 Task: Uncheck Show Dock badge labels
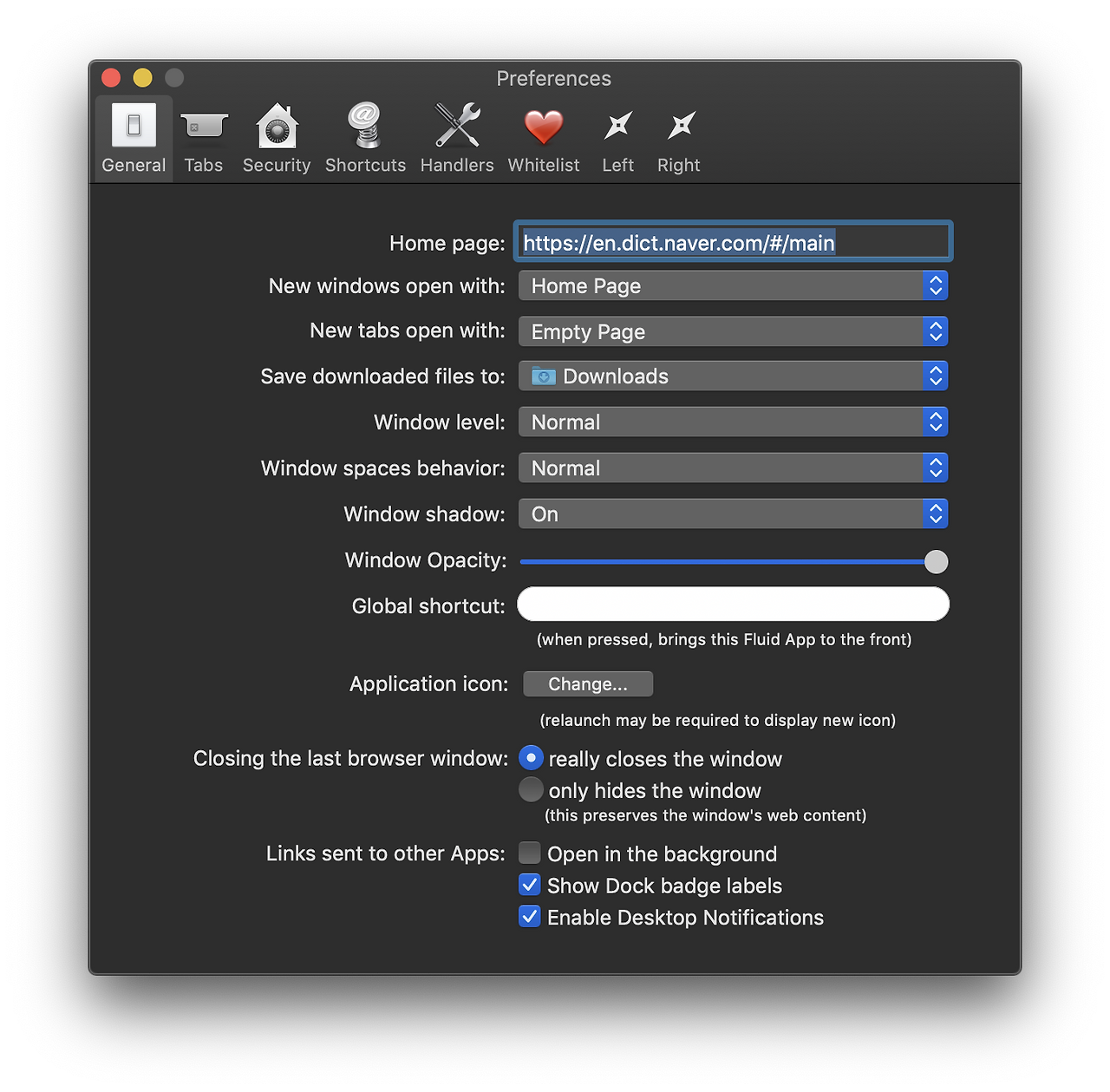[x=529, y=885]
